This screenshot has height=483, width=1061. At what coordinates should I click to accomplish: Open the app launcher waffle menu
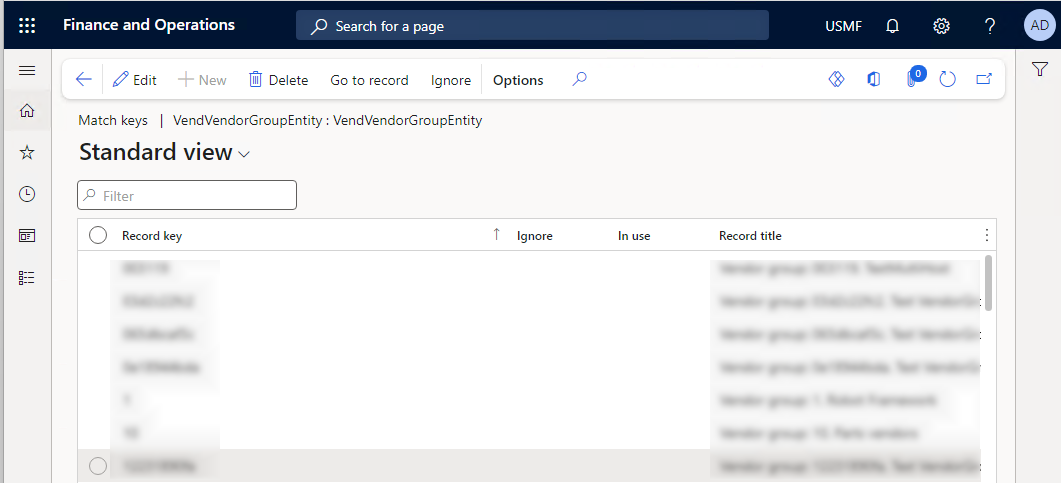26,26
